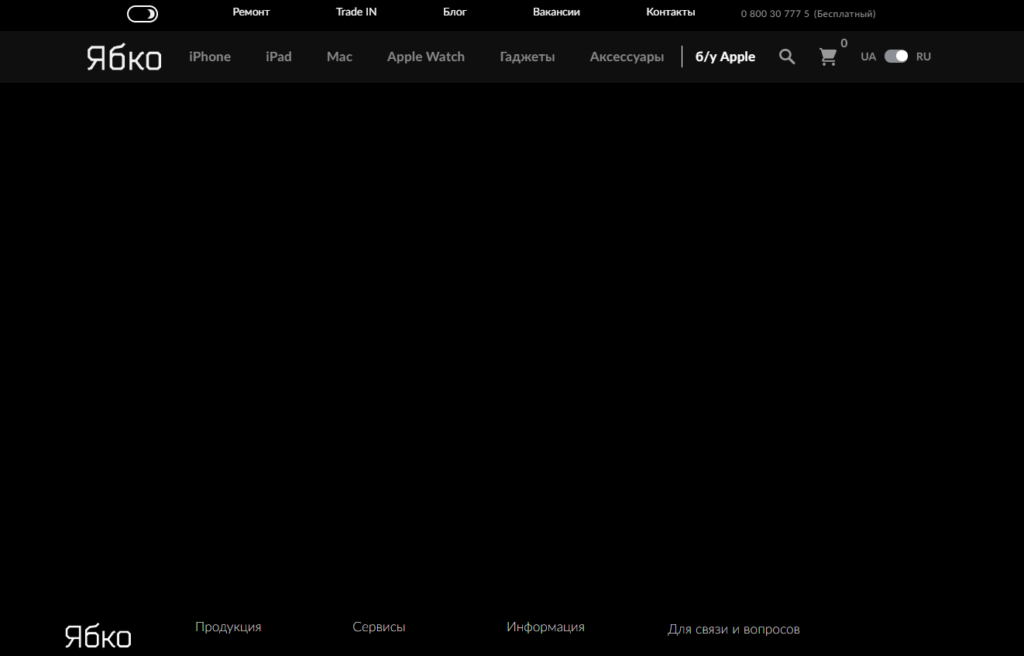This screenshot has width=1024, height=656.
Task: Open the Контакты page
Action: coord(670,12)
